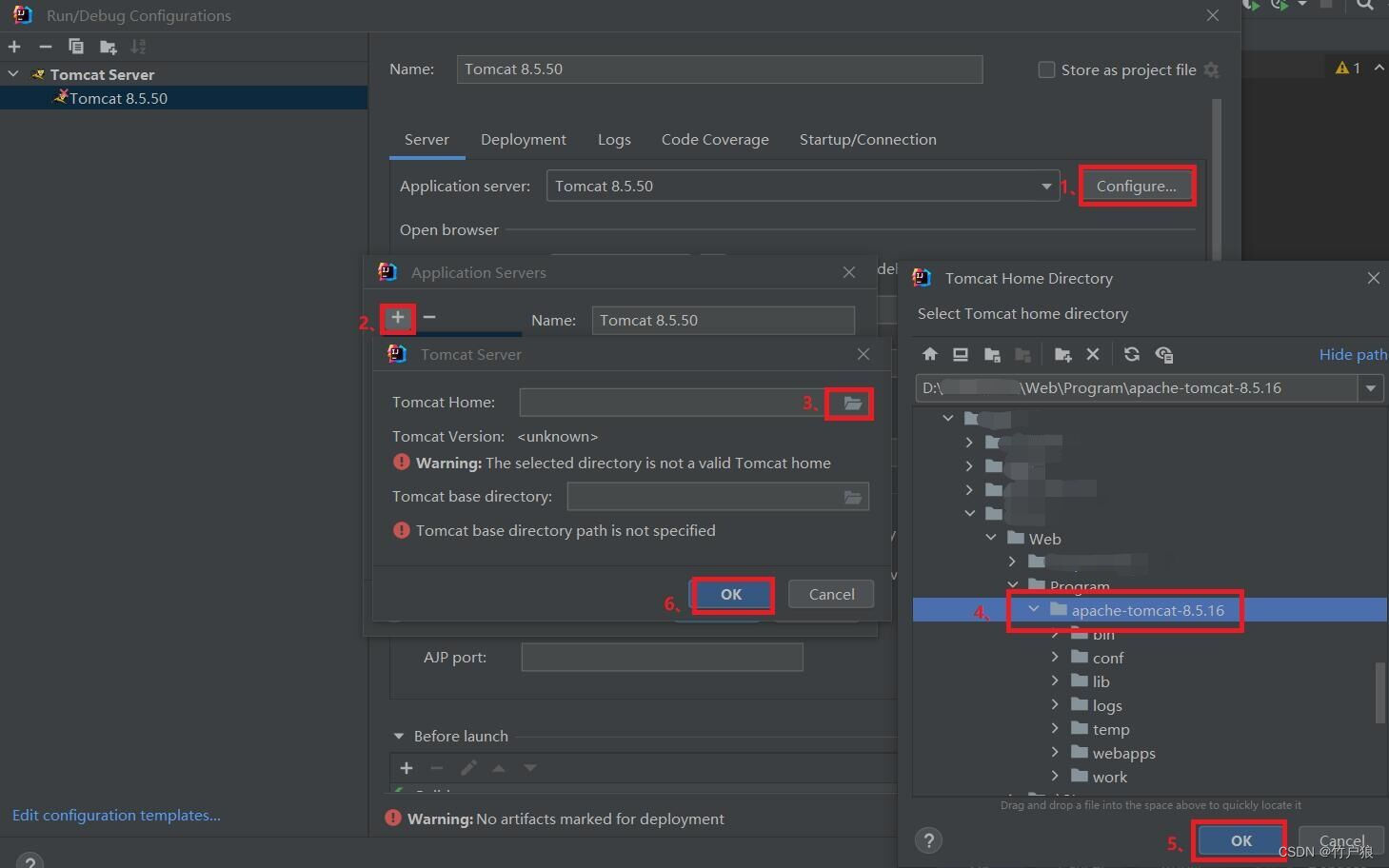
Task: Delete selected folder in file chooser
Action: tap(1093, 354)
